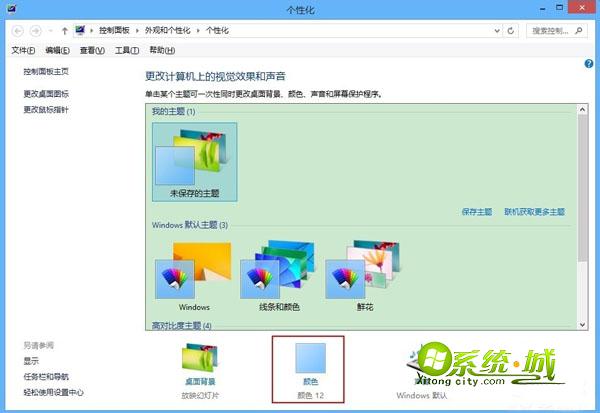
Task: Open the 文件(F) menu
Action: [23, 50]
